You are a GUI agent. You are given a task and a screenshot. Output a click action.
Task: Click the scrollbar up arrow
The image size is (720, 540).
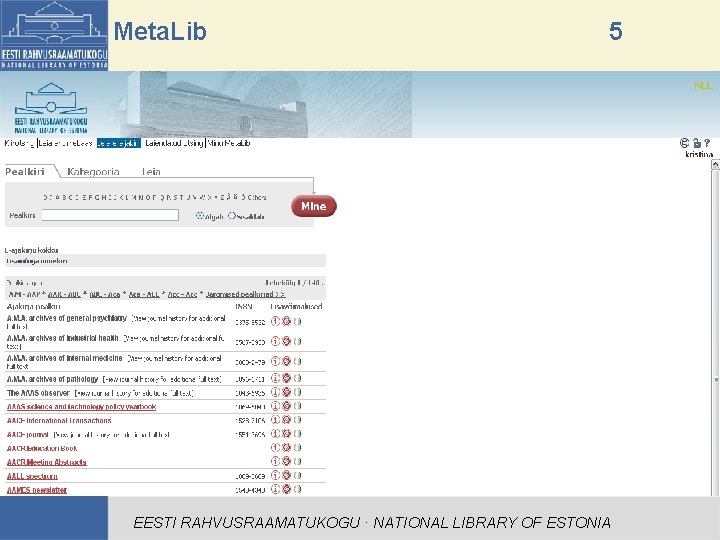(715, 164)
